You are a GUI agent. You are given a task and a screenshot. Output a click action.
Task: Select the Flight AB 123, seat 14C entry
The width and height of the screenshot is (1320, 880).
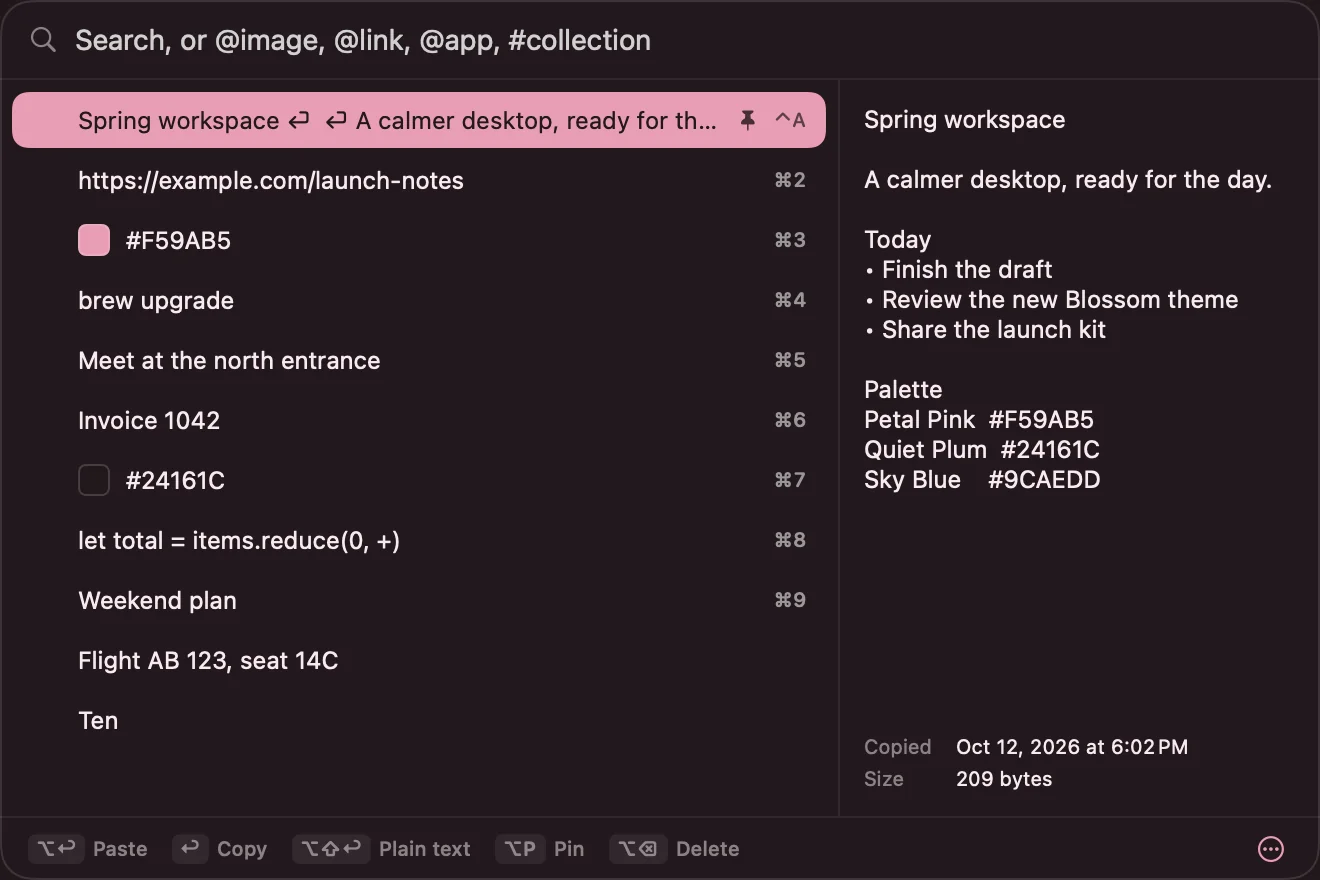click(x=419, y=660)
